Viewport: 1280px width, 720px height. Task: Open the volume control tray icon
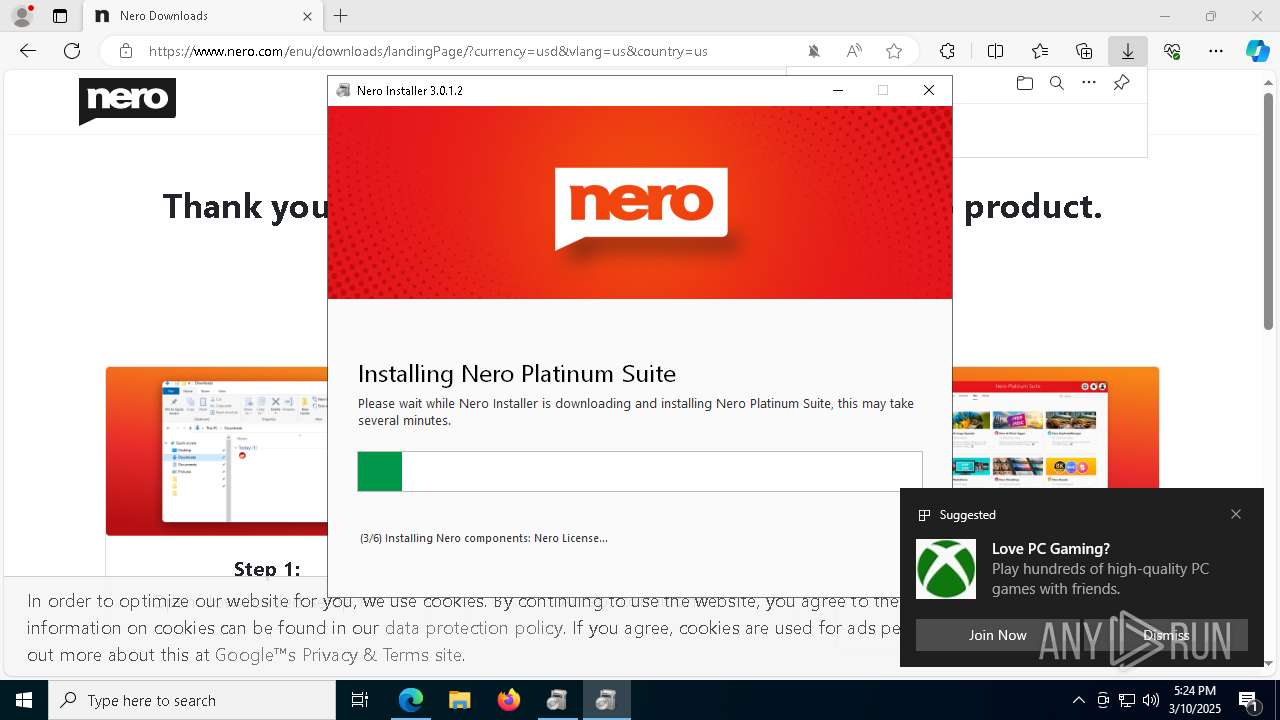[1151, 700]
